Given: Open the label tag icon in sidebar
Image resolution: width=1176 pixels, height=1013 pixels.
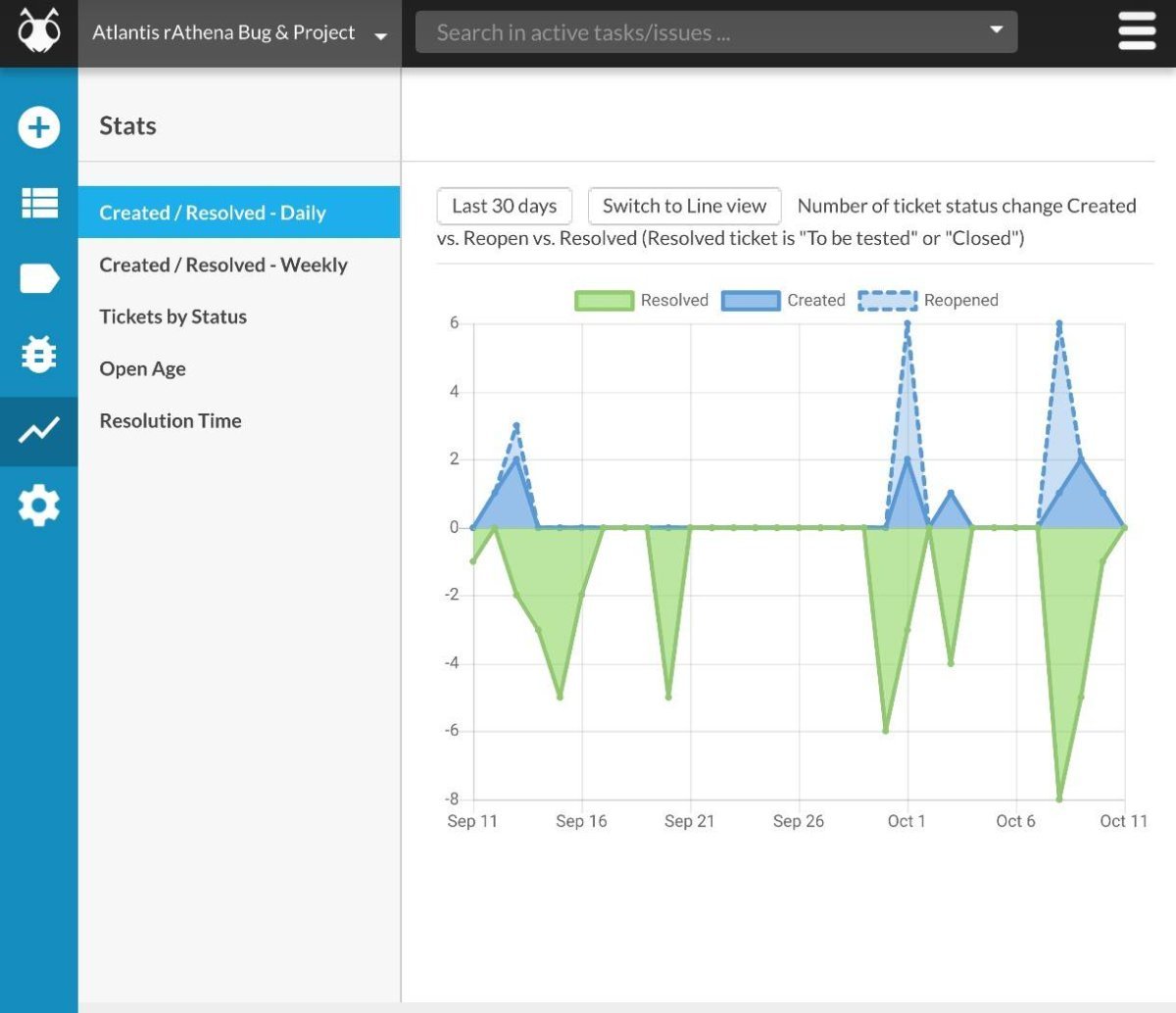Looking at the screenshot, I should point(39,279).
